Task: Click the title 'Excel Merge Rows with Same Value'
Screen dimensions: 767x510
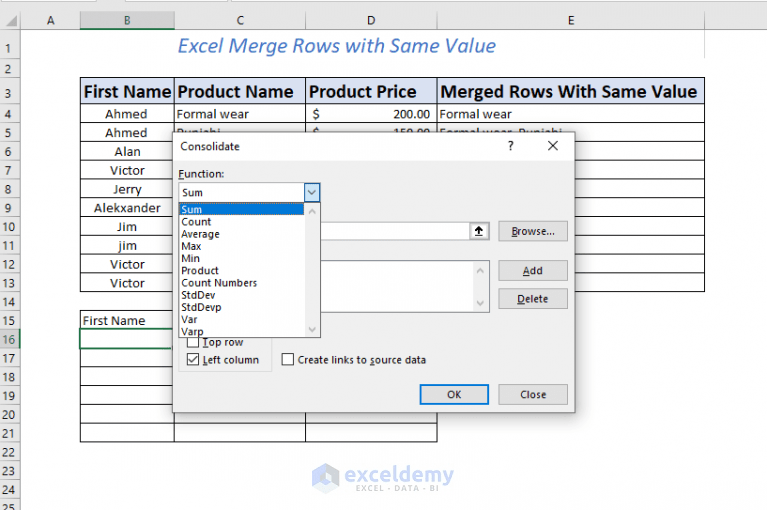Action: pyautogui.click(x=337, y=46)
